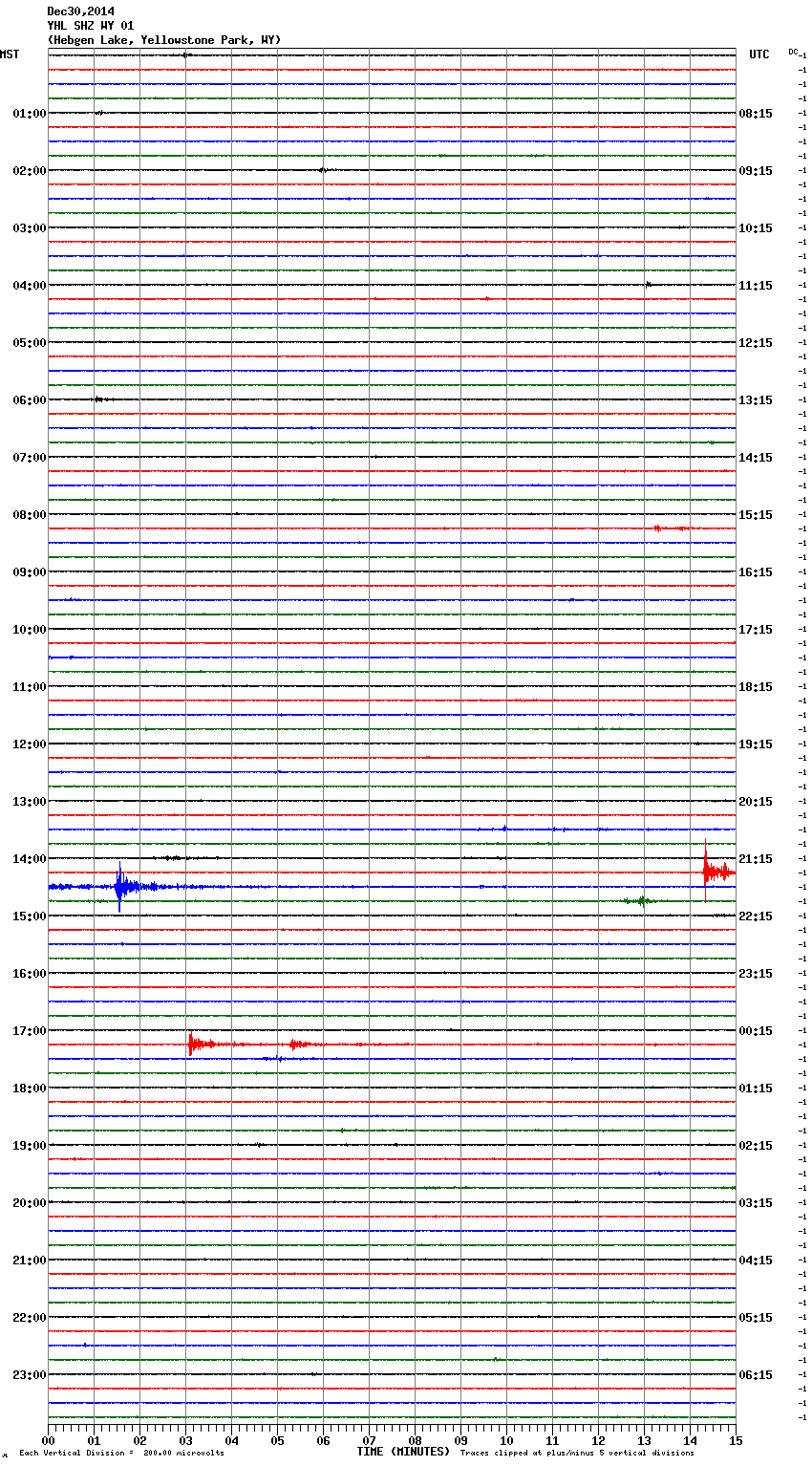Click the Traces clipped at plus/minus 5 divisions note

pos(577,1454)
